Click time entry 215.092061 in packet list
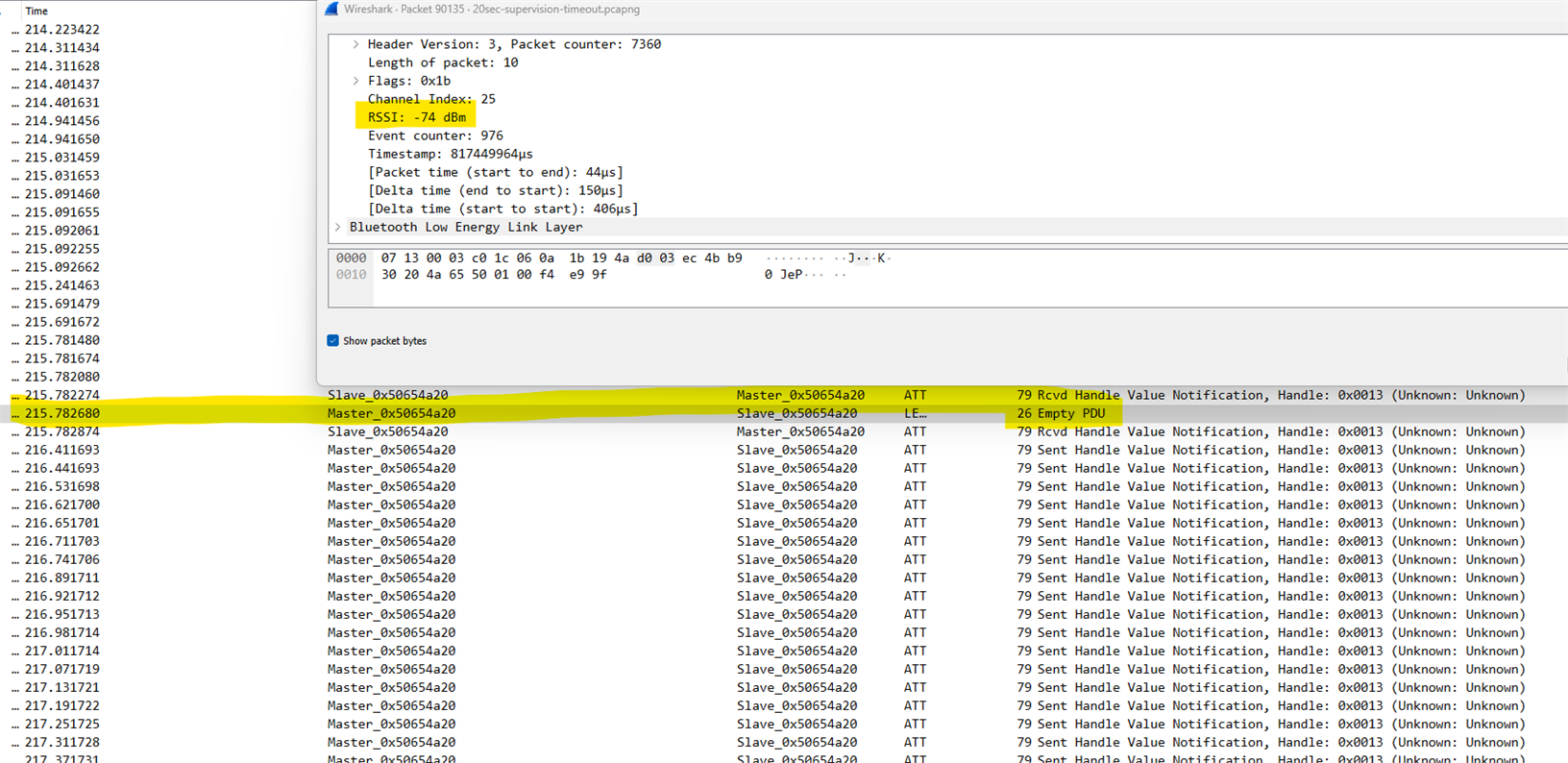The height and width of the screenshot is (763, 1568). pyautogui.click(x=62, y=231)
